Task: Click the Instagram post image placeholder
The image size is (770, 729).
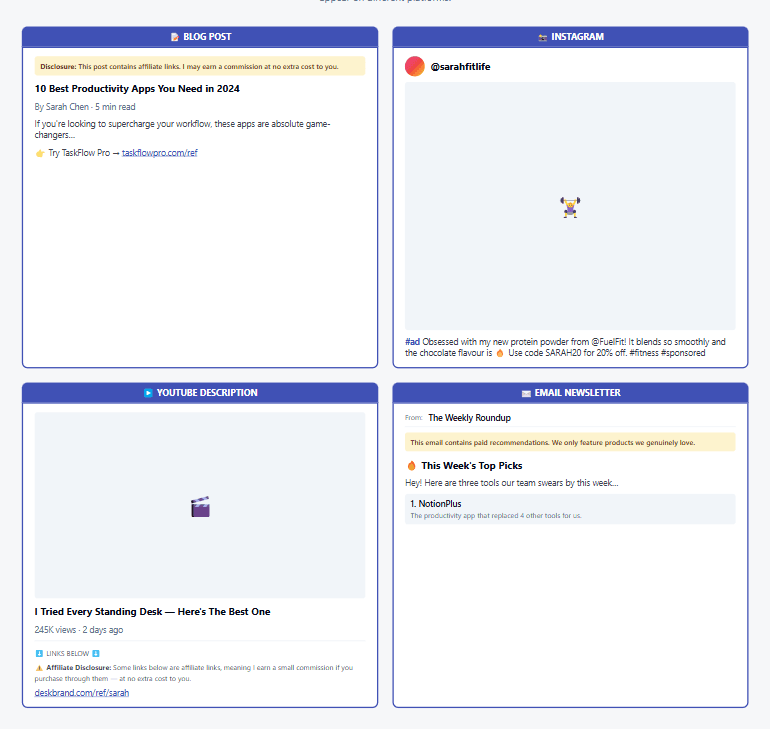Action: (570, 206)
